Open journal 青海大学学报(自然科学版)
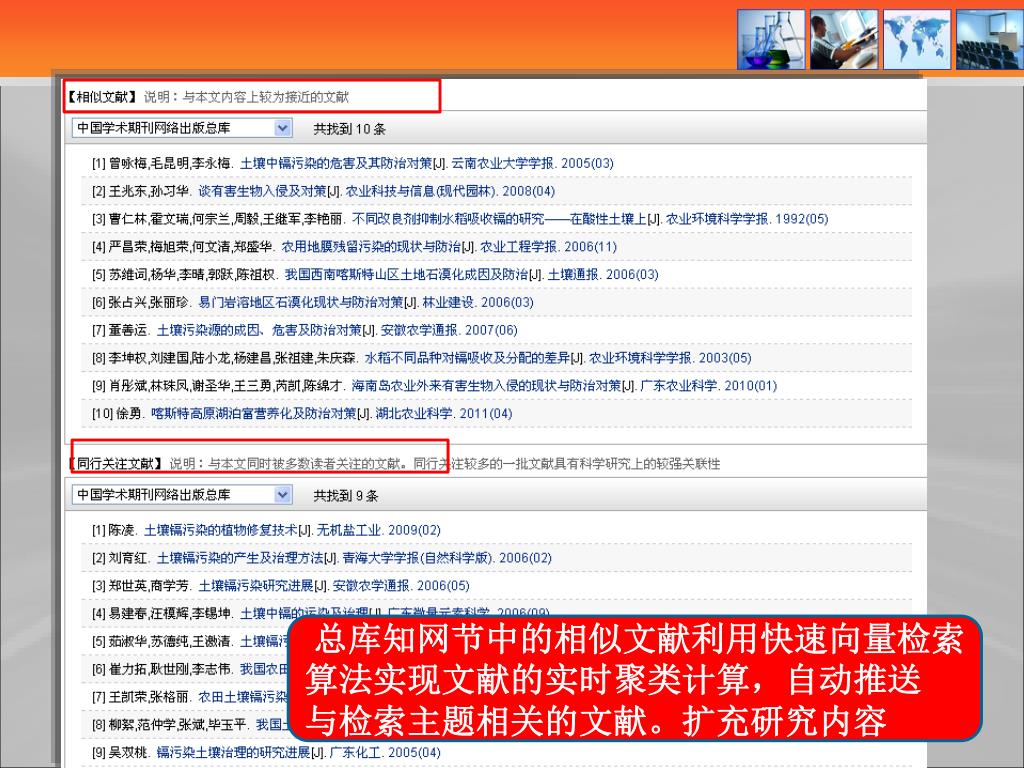Screen dimensions: 1024x768 (x=417, y=558)
